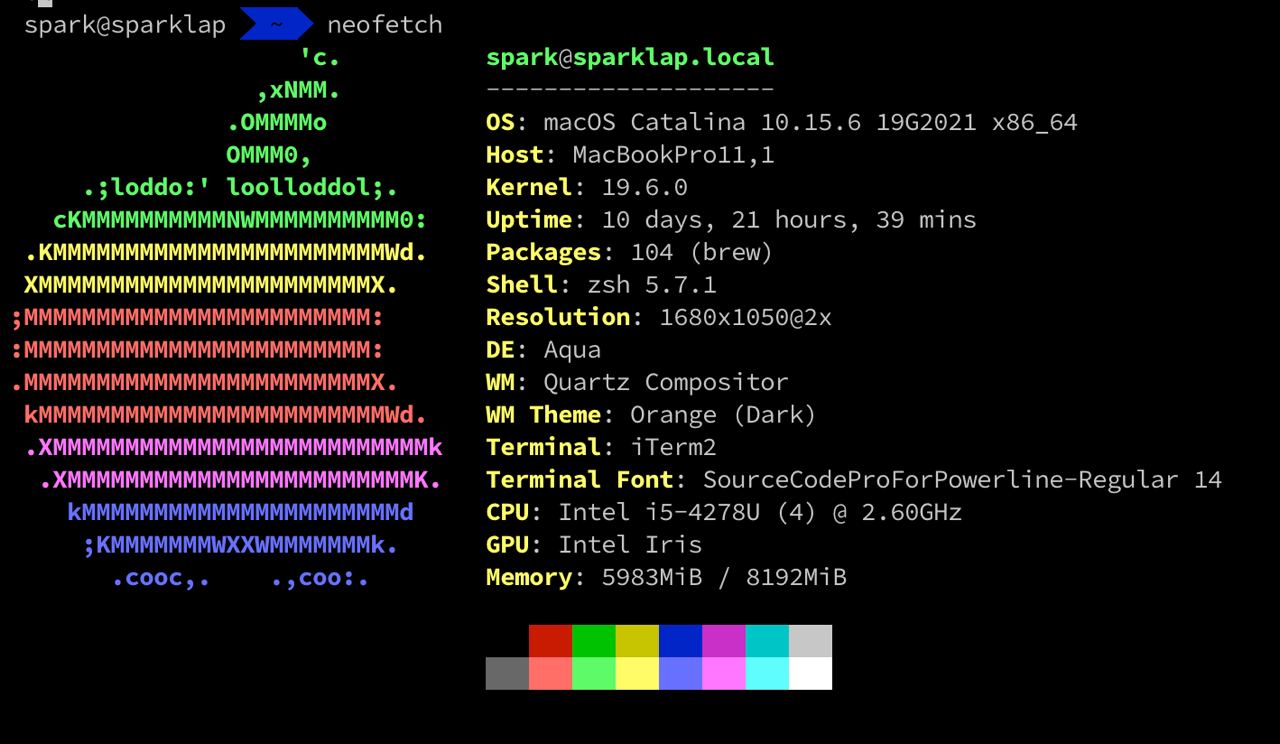Click the Resolution value '1680x1050@2x'
Viewport: 1280px width, 744px height.
pos(746,317)
